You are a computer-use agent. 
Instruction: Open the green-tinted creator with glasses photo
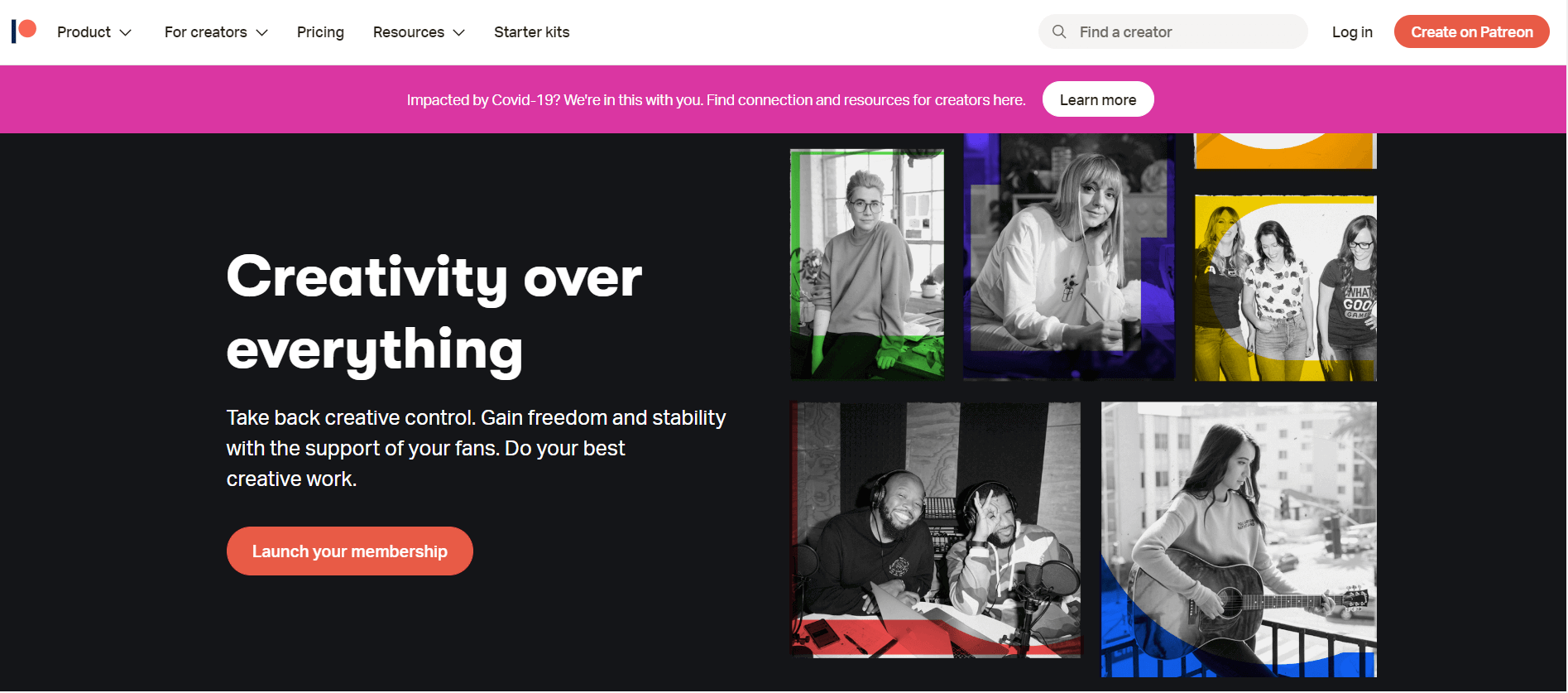[867, 264]
